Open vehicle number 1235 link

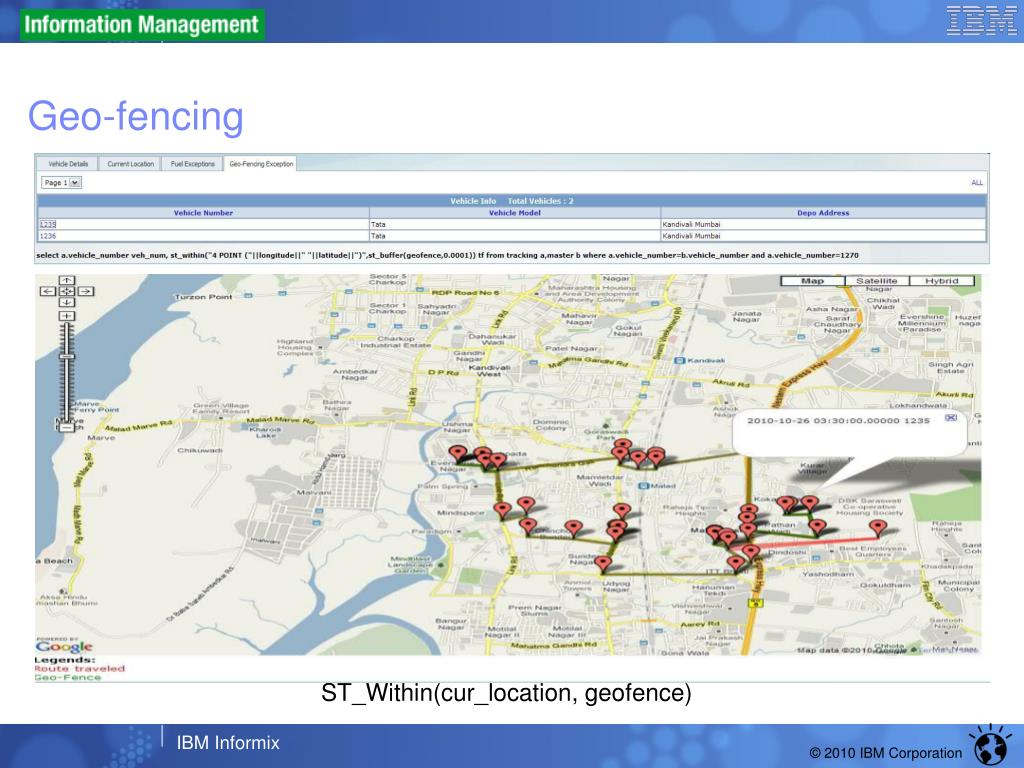[x=48, y=224]
